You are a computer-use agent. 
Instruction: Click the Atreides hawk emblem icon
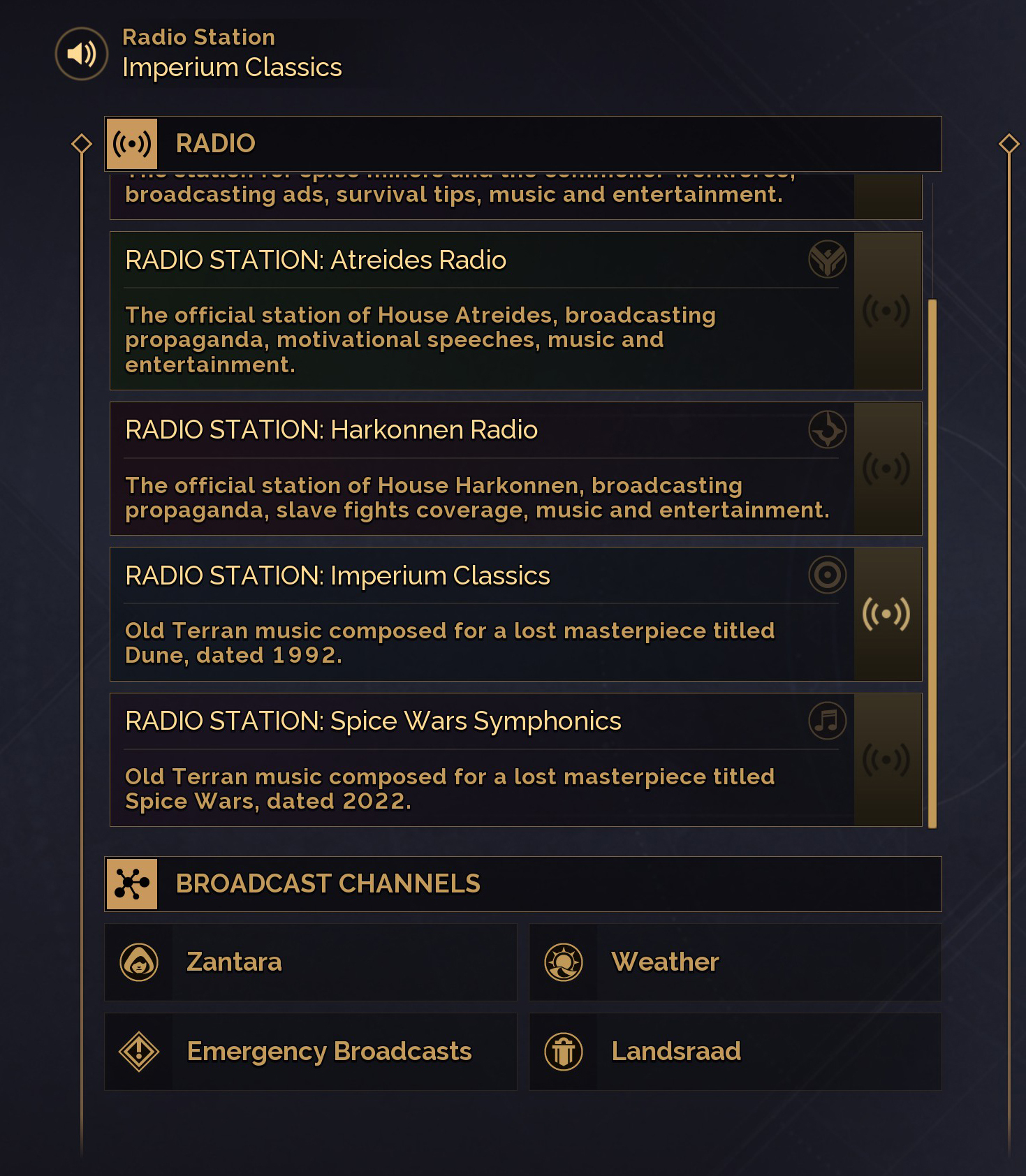tap(827, 259)
